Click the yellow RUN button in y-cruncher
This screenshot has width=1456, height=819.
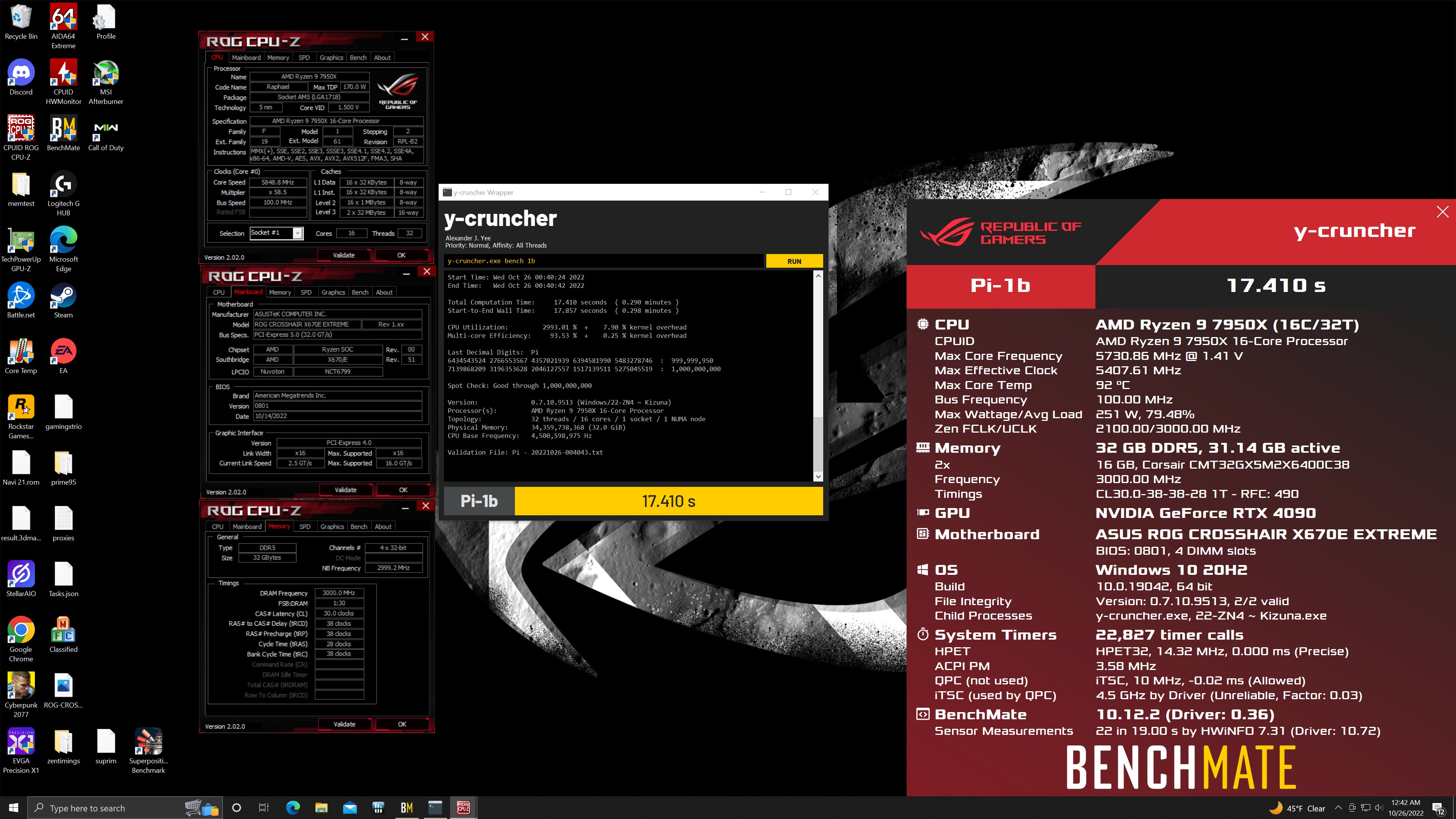tap(794, 261)
